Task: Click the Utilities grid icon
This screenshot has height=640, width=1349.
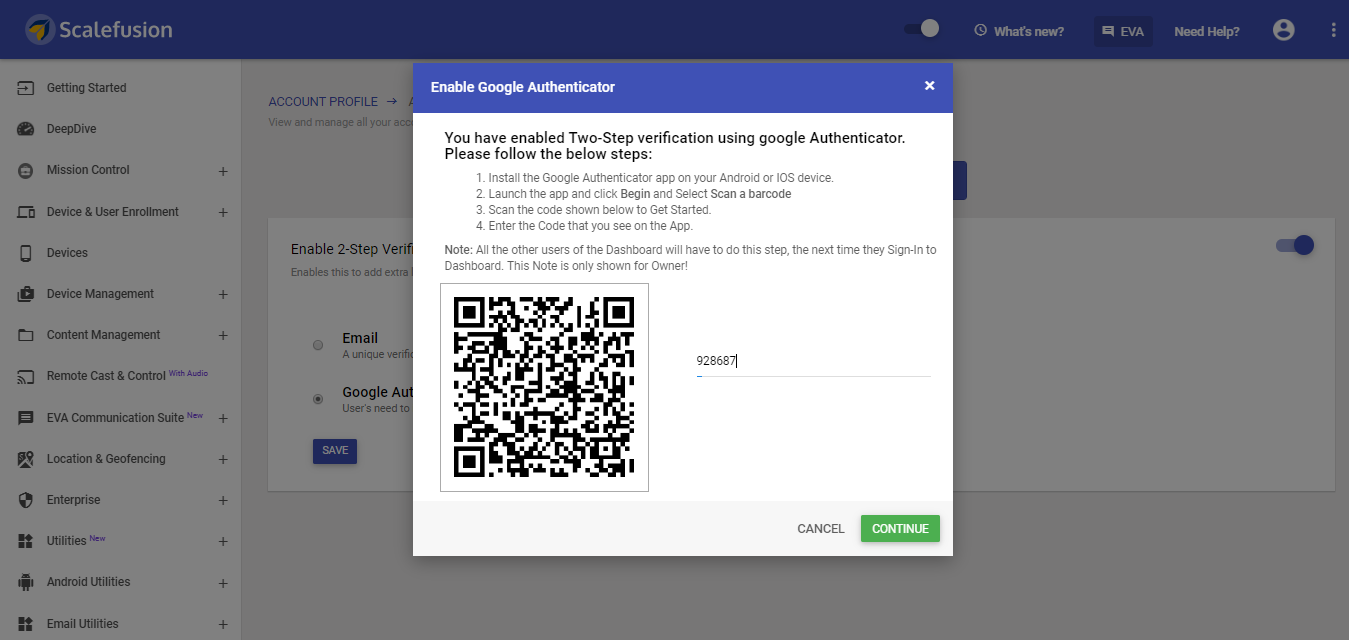Action: 26,541
